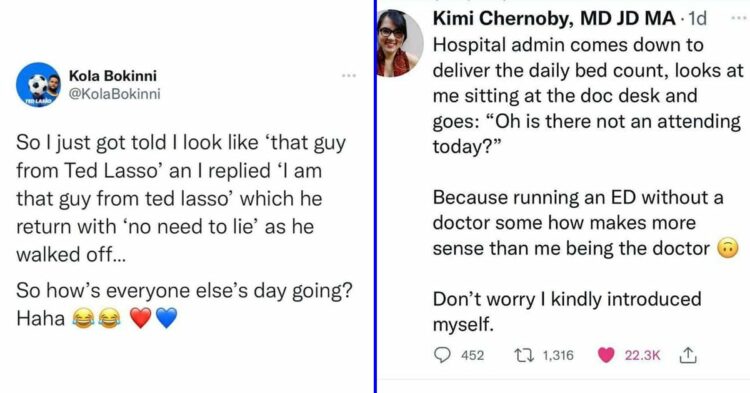Open the 1,316 retweets count
Image resolution: width=750 pixels, height=393 pixels.
pyautogui.click(x=558, y=355)
